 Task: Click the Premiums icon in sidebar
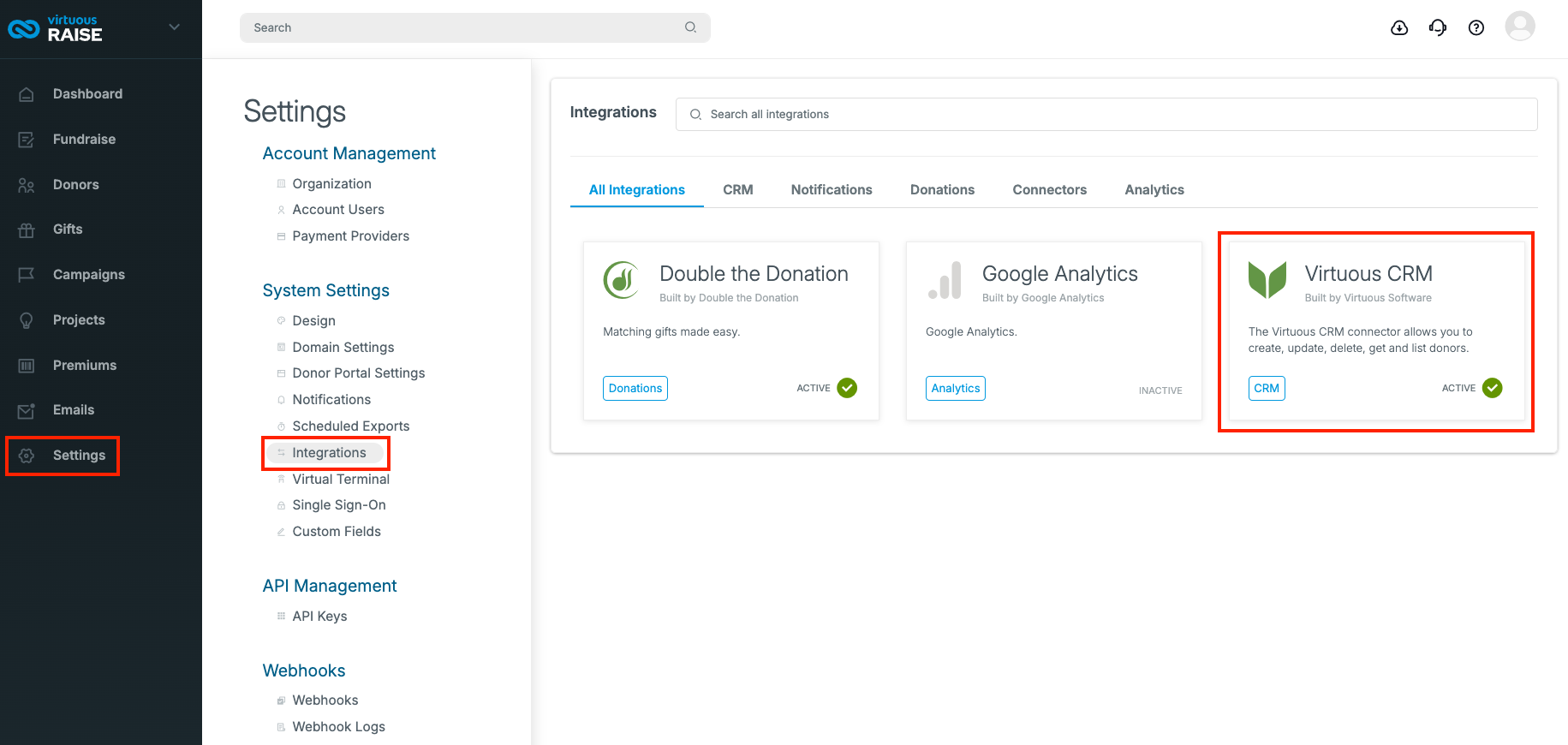27,366
